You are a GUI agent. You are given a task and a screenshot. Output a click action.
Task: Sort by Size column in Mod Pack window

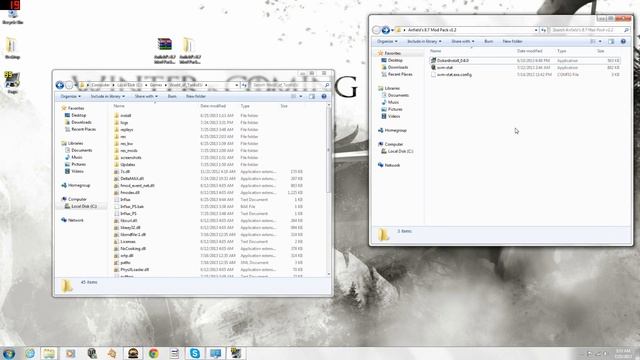pos(600,51)
